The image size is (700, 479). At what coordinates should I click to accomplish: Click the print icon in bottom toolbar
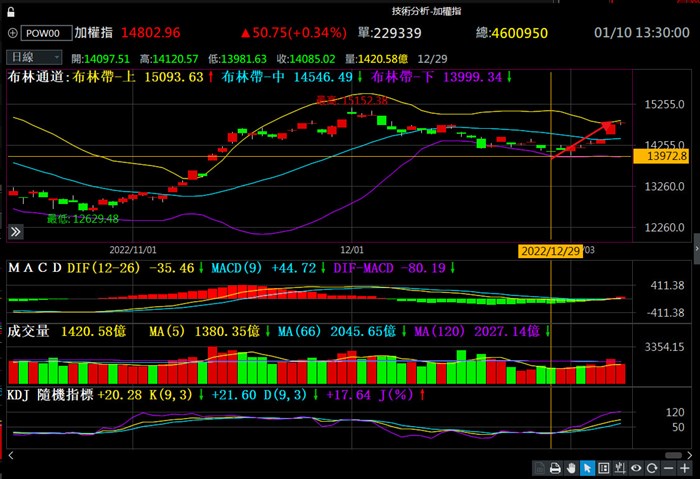(x=555, y=468)
